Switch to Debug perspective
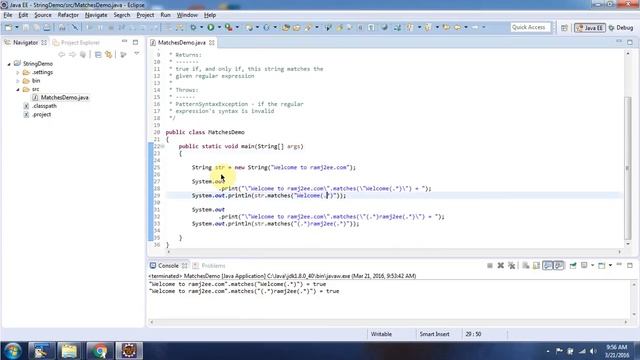 pos(620,28)
